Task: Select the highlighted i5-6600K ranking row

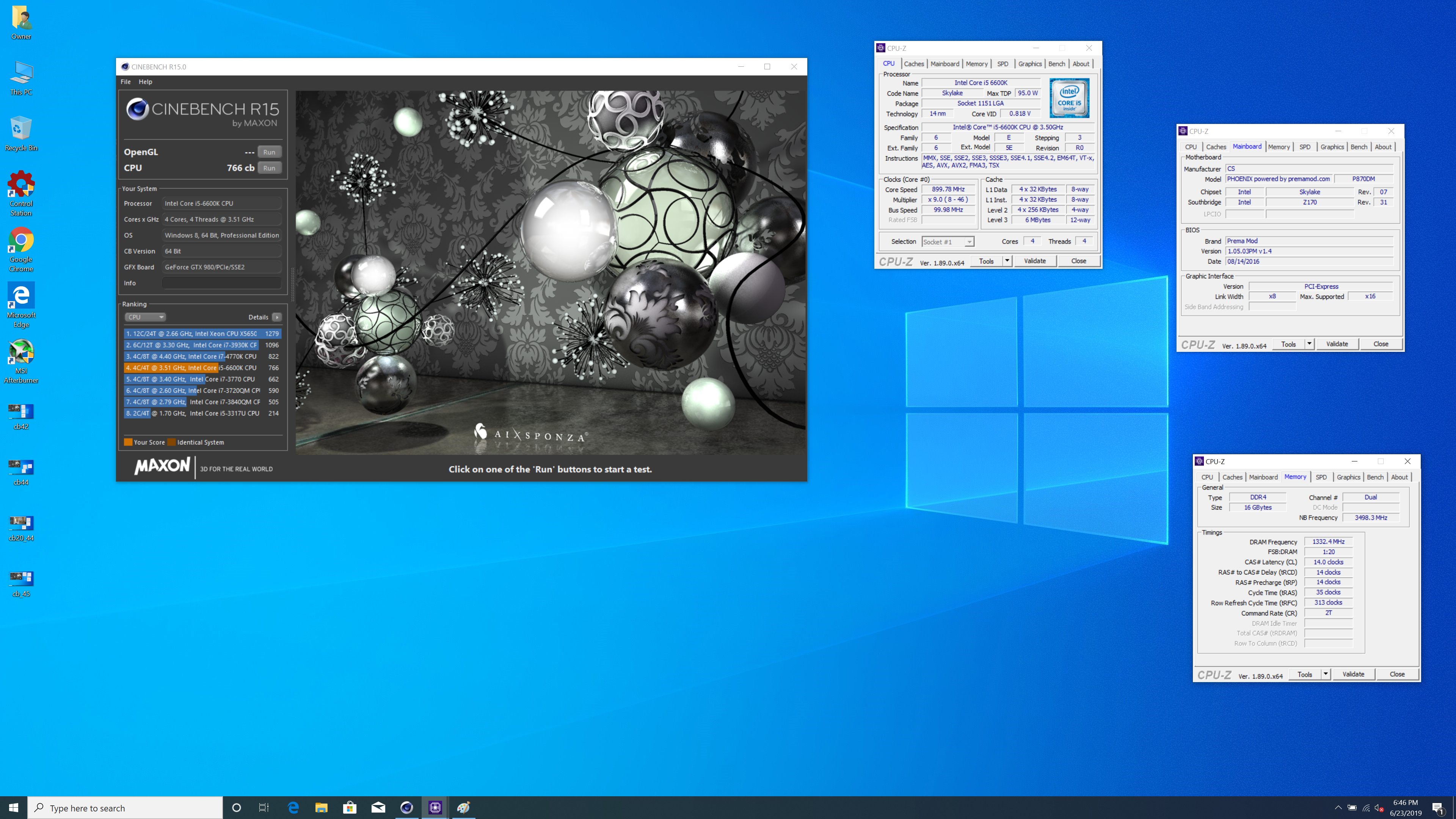Action: [x=202, y=367]
